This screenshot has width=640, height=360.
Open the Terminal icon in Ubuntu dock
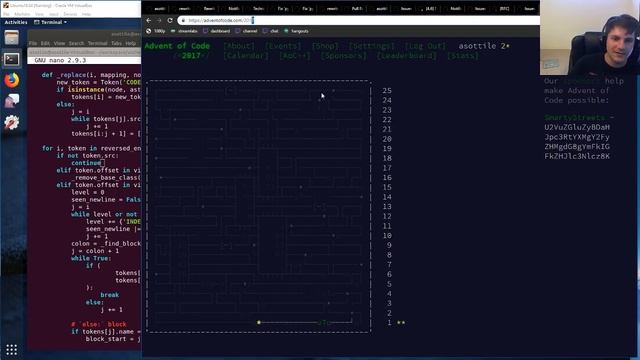coord(11,59)
